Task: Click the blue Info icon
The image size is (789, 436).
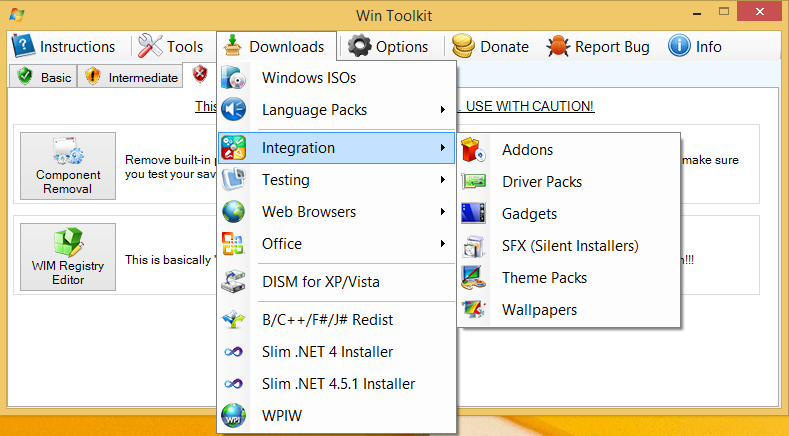Action: [x=679, y=46]
